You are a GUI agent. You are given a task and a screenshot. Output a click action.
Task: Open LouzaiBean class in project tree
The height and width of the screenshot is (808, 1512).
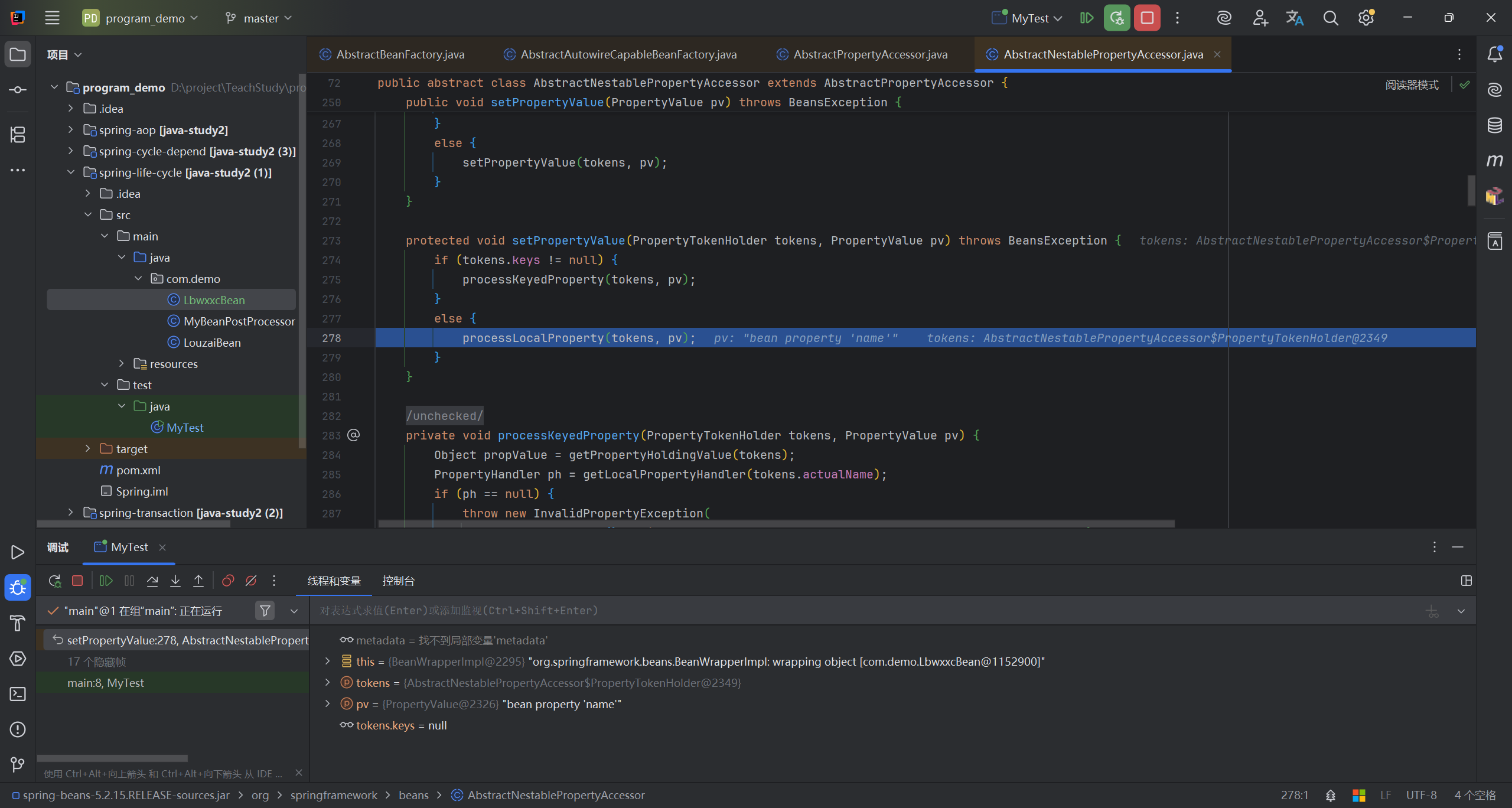(x=212, y=343)
